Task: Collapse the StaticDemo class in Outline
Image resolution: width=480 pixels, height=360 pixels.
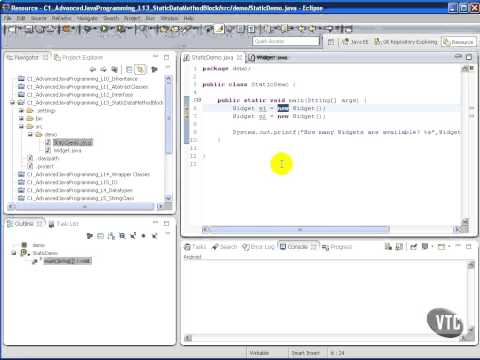Action: point(14,253)
